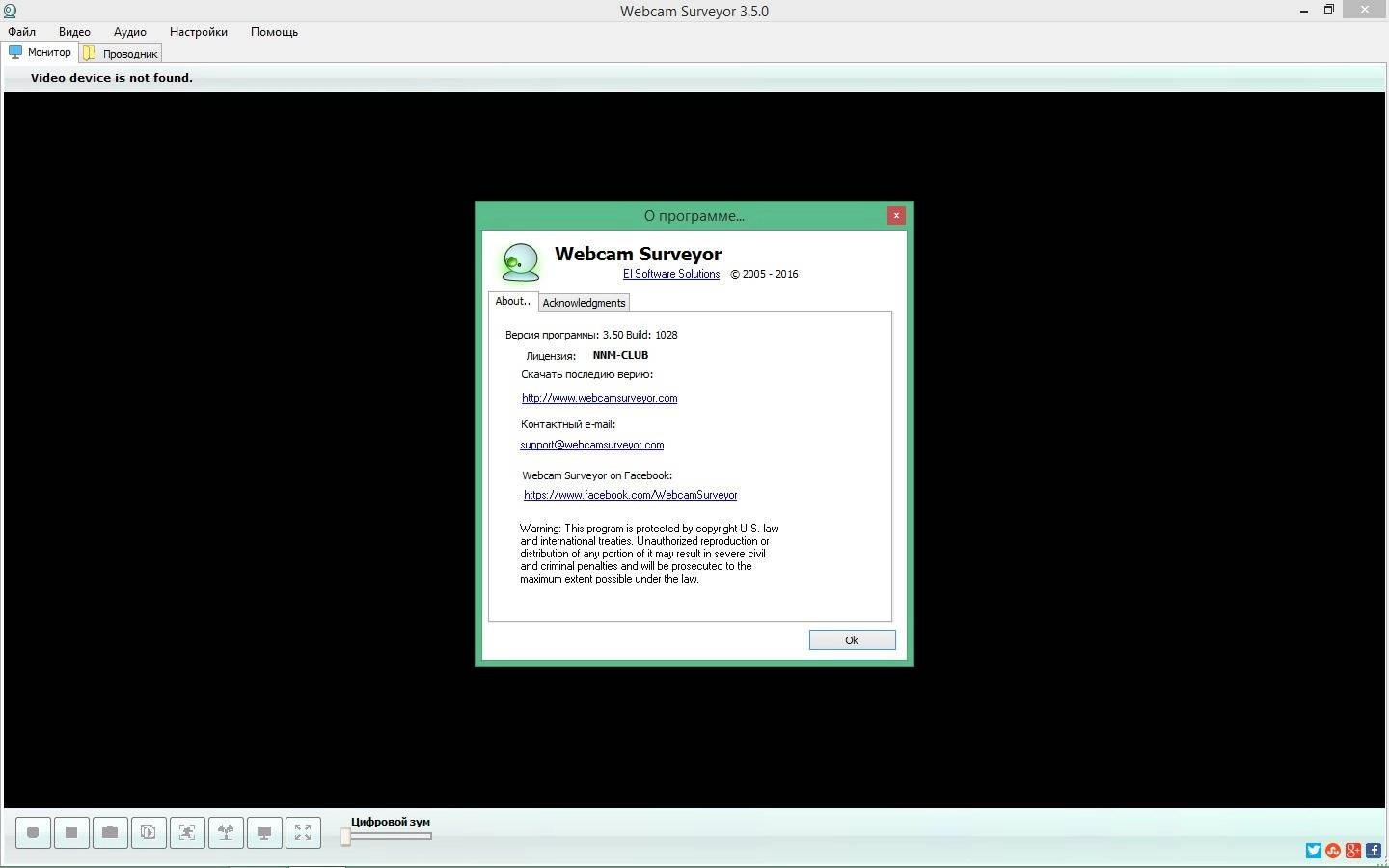Take a snapshot with the camera icon
The width and height of the screenshot is (1389, 868).
click(x=110, y=832)
